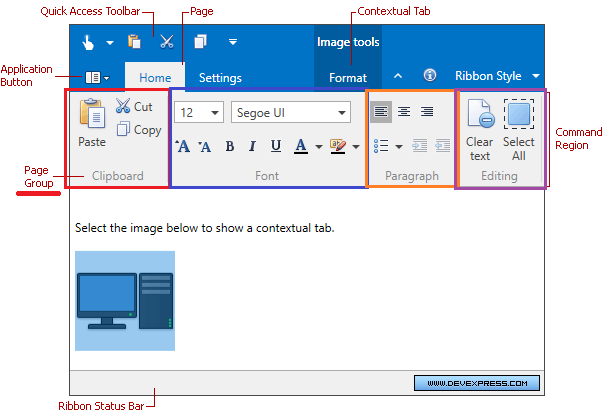Image resolution: width=604 pixels, height=413 pixels.
Task: Toggle Italic formatting
Action: (252, 146)
